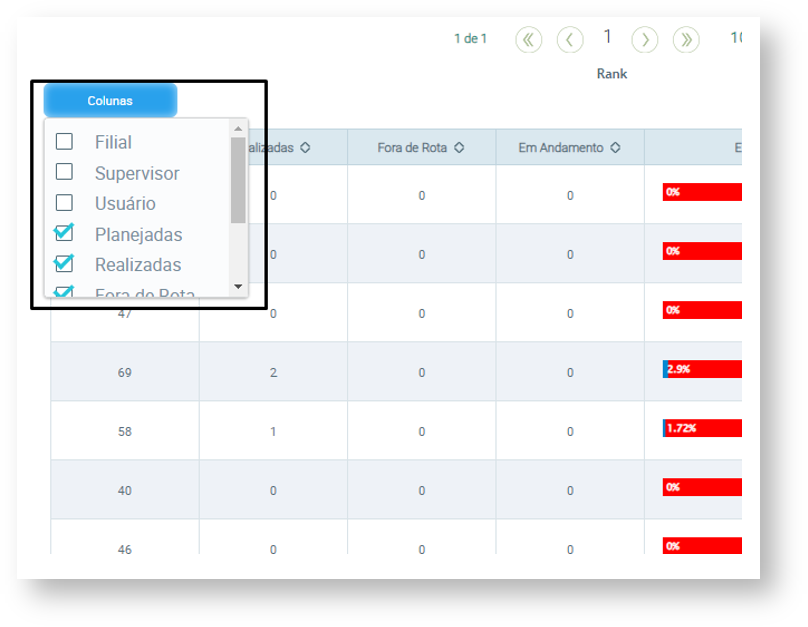Enable the Filial column checkbox
Screen dimensions: 808x627
coord(64,142)
